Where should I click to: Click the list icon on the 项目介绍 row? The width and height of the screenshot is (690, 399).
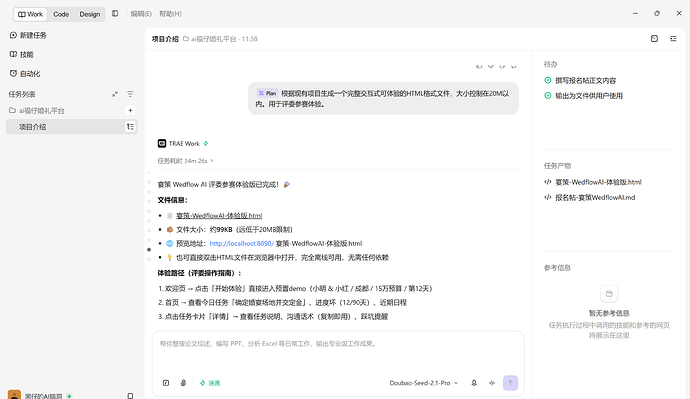[x=130, y=127]
